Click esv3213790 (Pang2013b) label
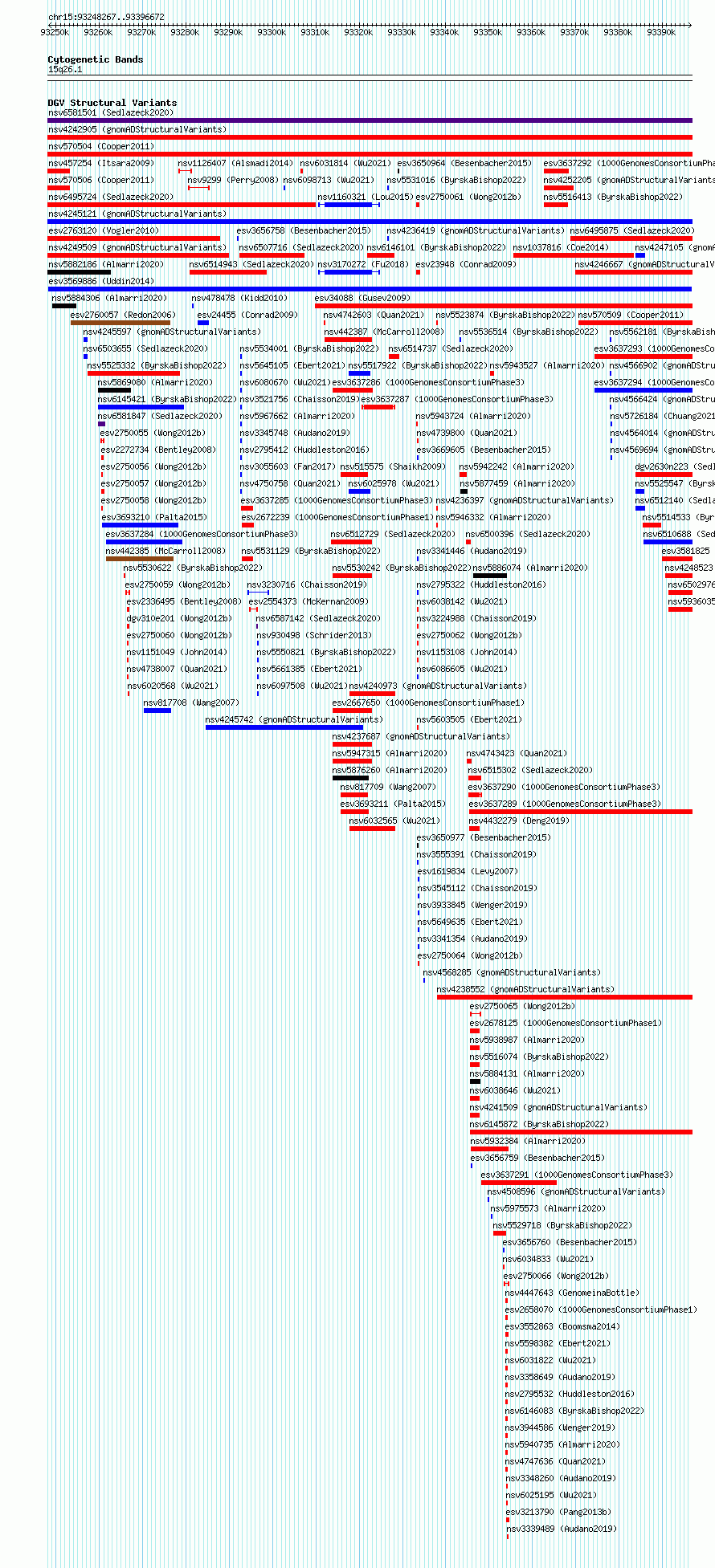715x1568 pixels. pos(558,1512)
